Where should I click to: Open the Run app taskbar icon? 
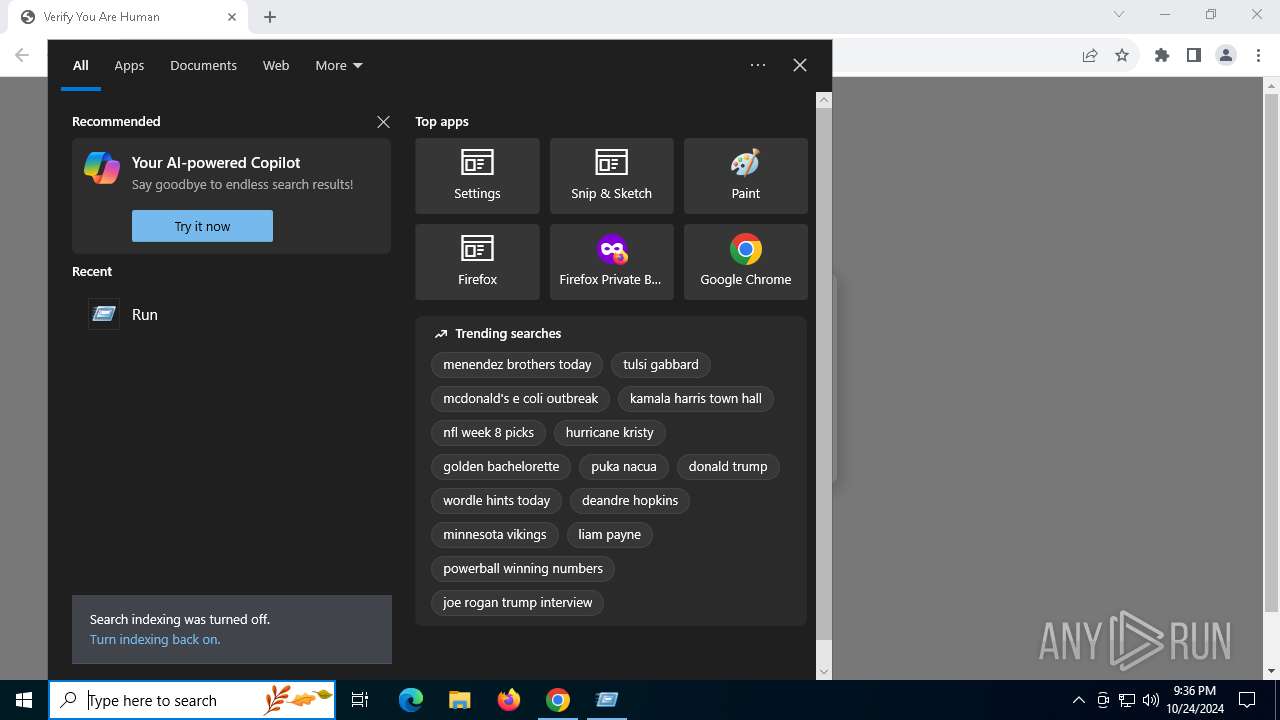(x=607, y=700)
